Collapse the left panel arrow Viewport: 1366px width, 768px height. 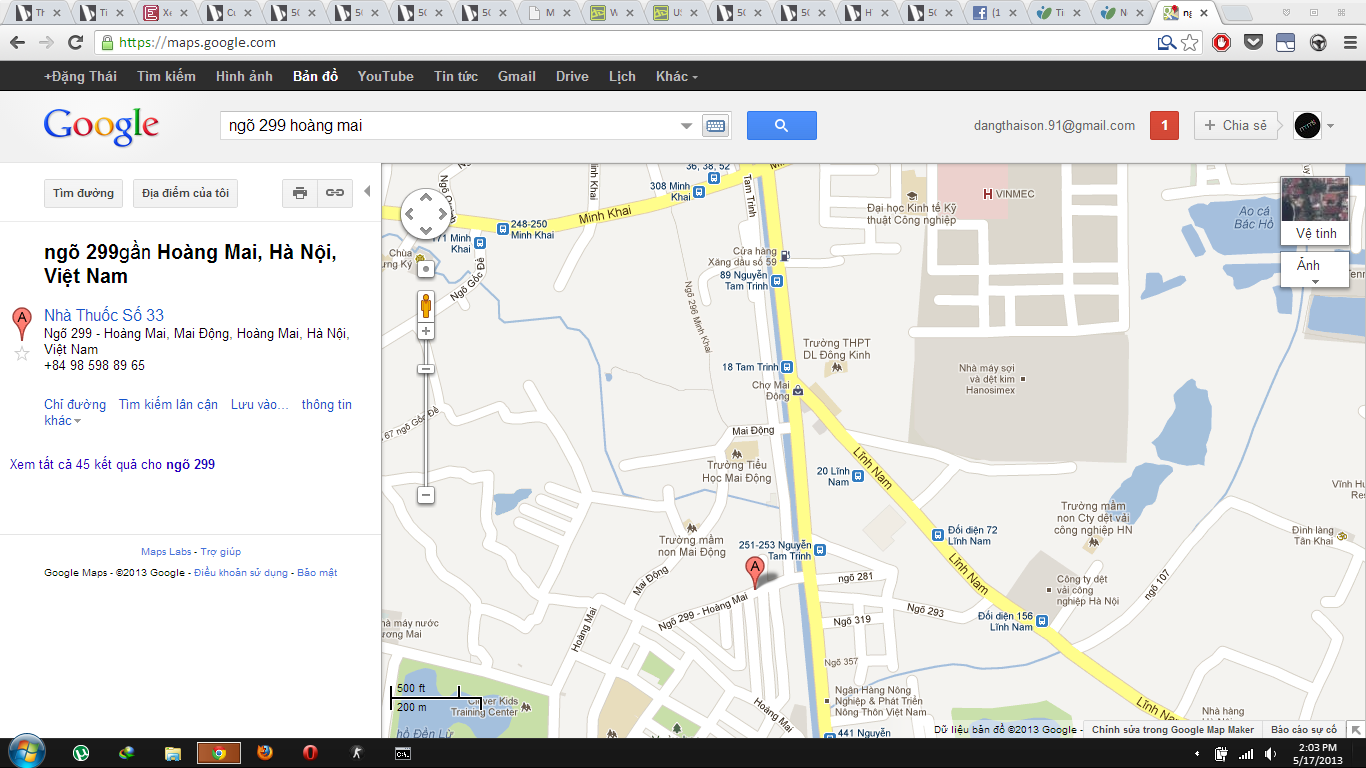click(x=367, y=191)
